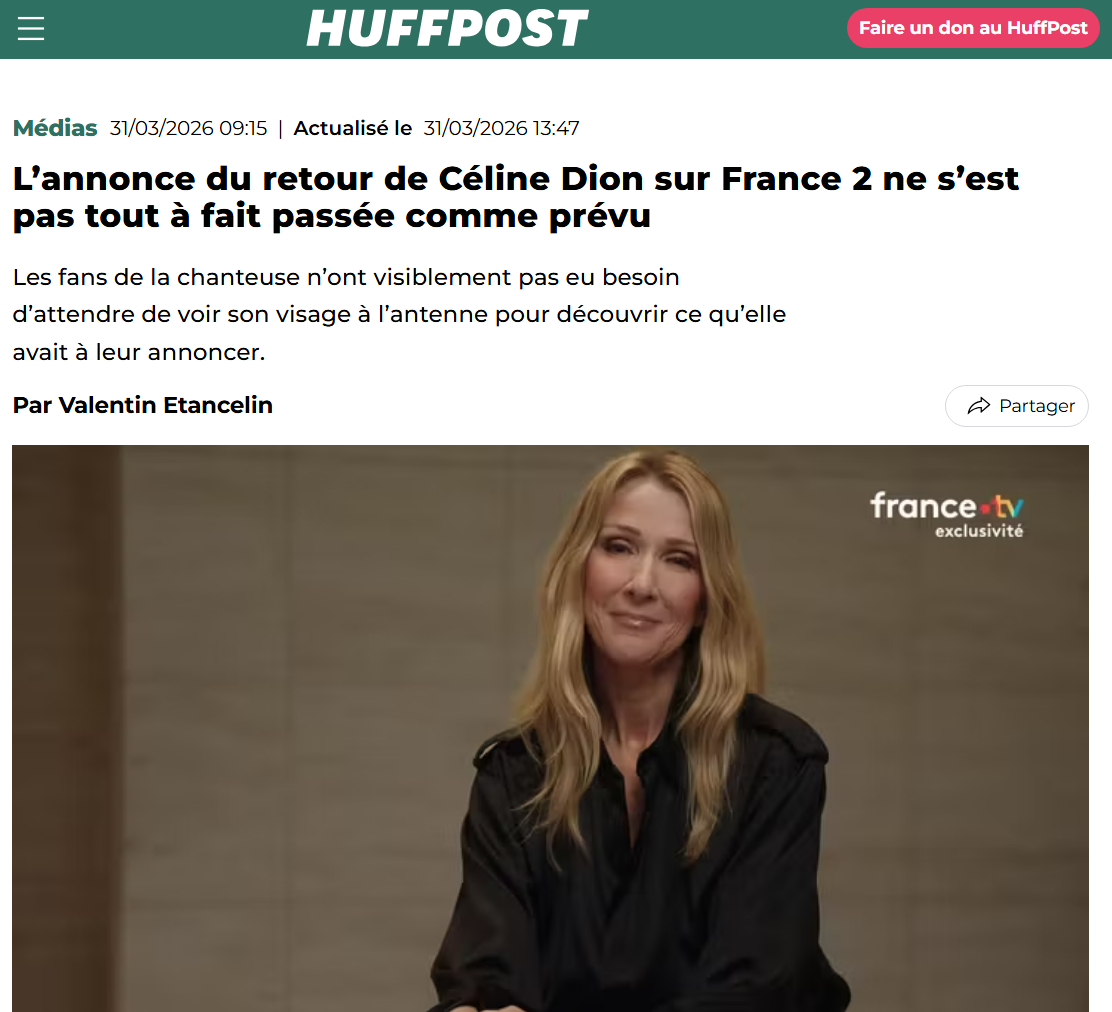Image resolution: width=1112 pixels, height=1012 pixels.
Task: Click 'avait à leur annoncer' subheading line
Action: [x=139, y=352]
